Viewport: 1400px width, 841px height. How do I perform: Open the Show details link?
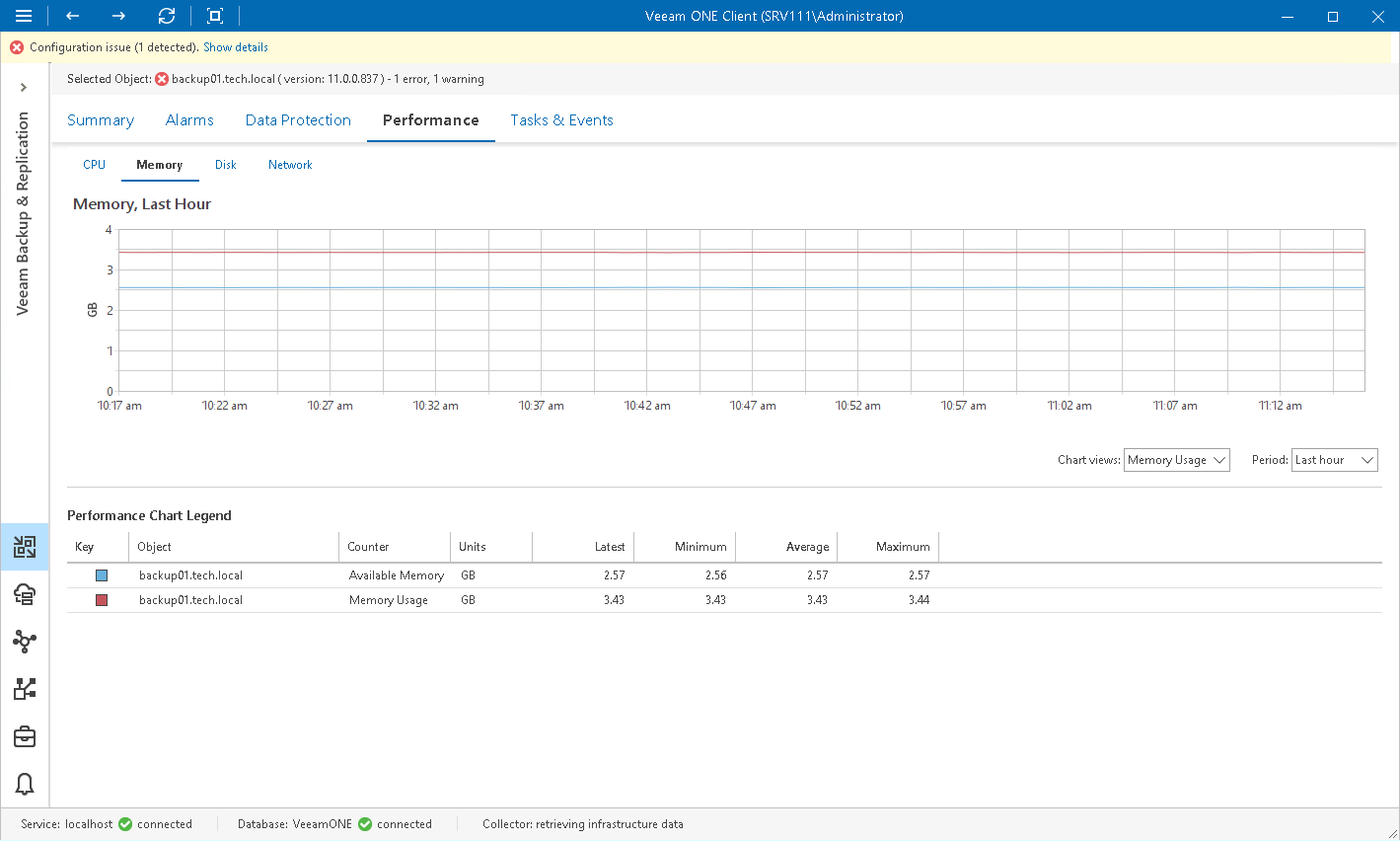(236, 47)
